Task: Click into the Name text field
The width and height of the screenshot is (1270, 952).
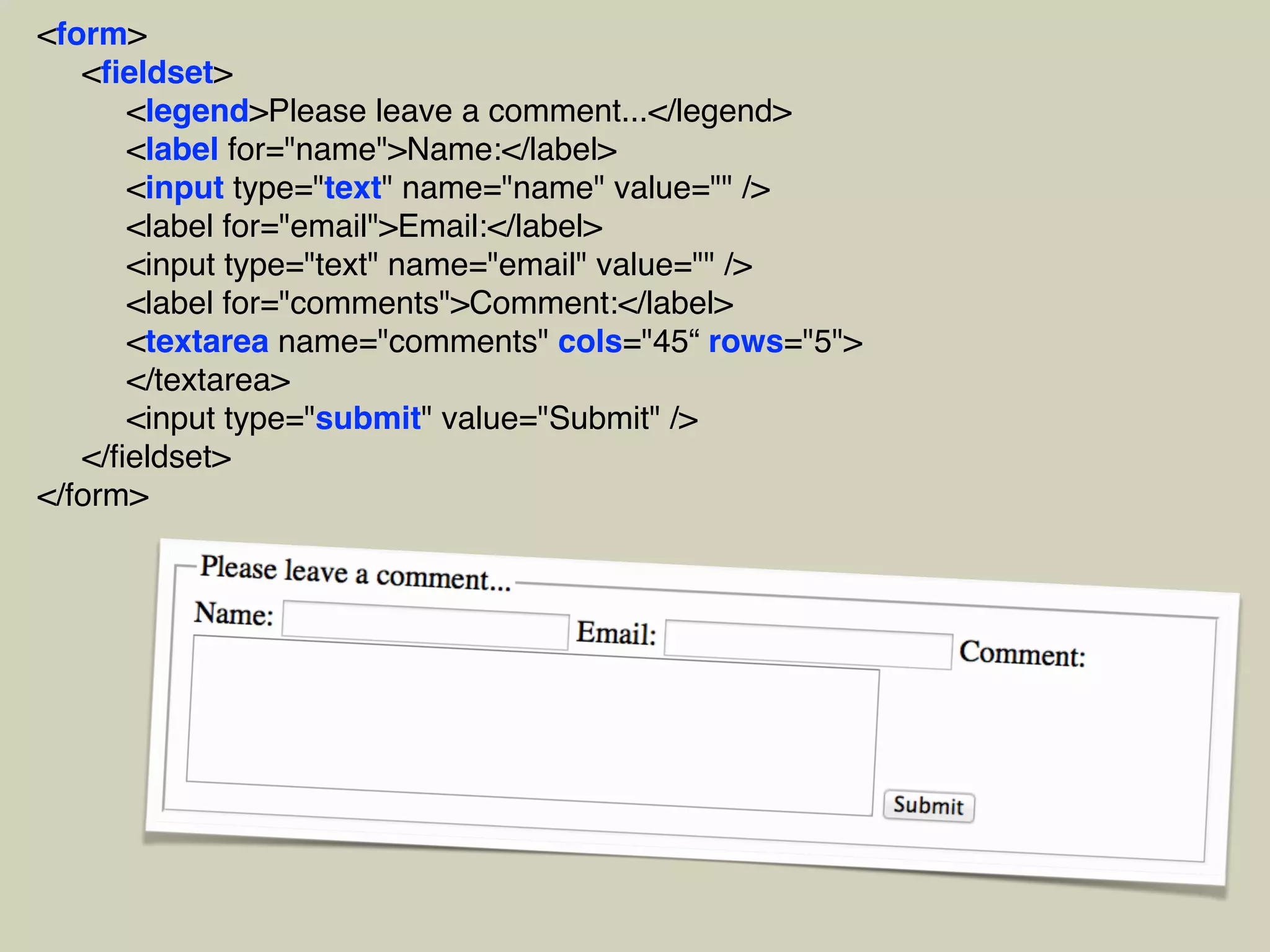Action: pos(425,626)
